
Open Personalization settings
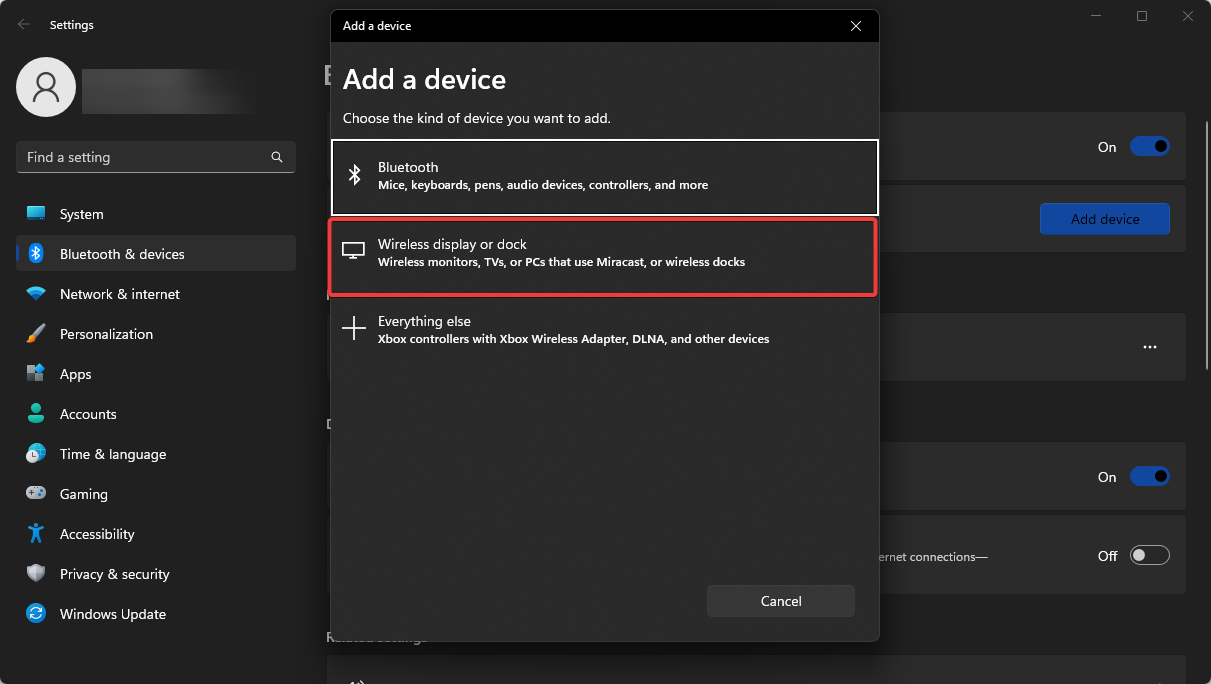(x=156, y=334)
